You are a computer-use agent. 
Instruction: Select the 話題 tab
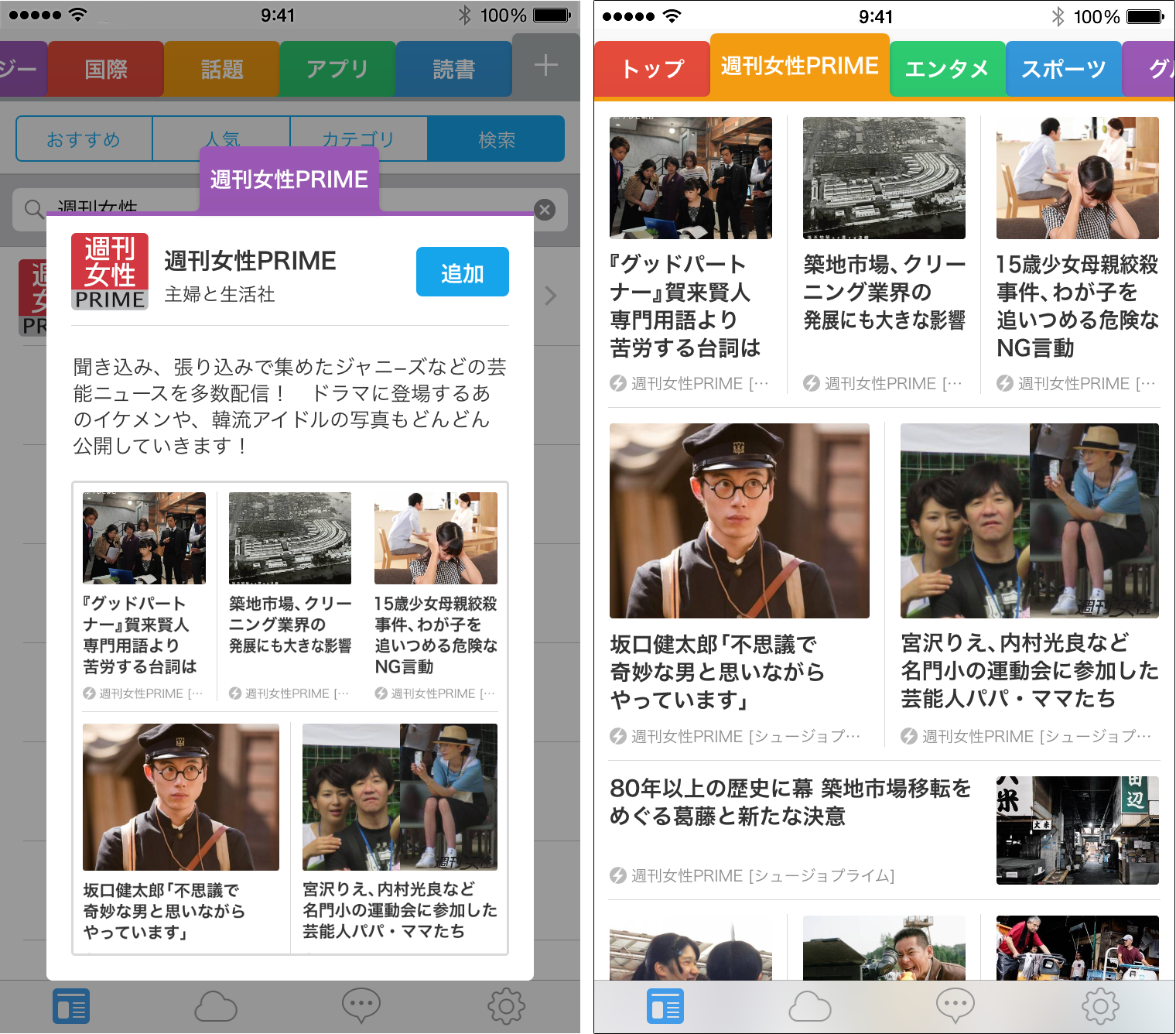(222, 69)
